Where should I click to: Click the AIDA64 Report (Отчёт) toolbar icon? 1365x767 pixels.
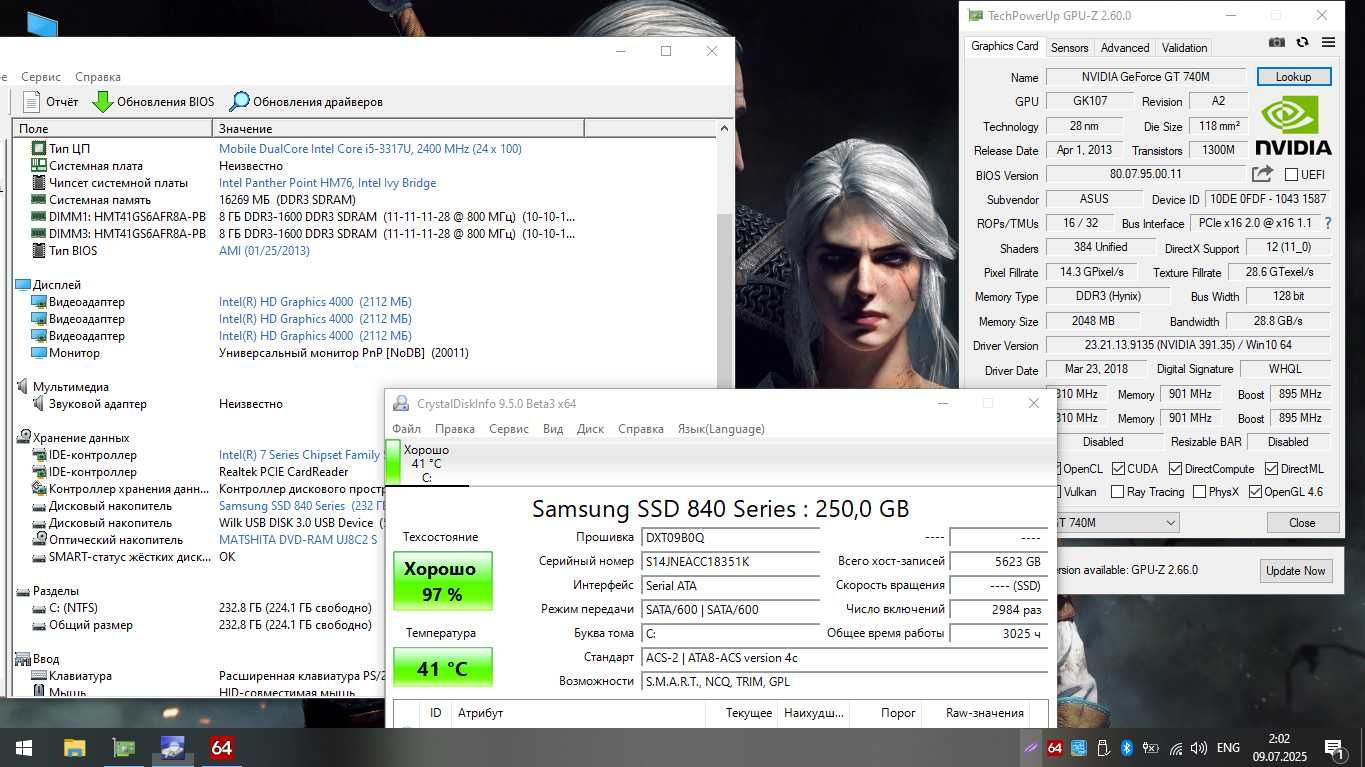pos(31,101)
